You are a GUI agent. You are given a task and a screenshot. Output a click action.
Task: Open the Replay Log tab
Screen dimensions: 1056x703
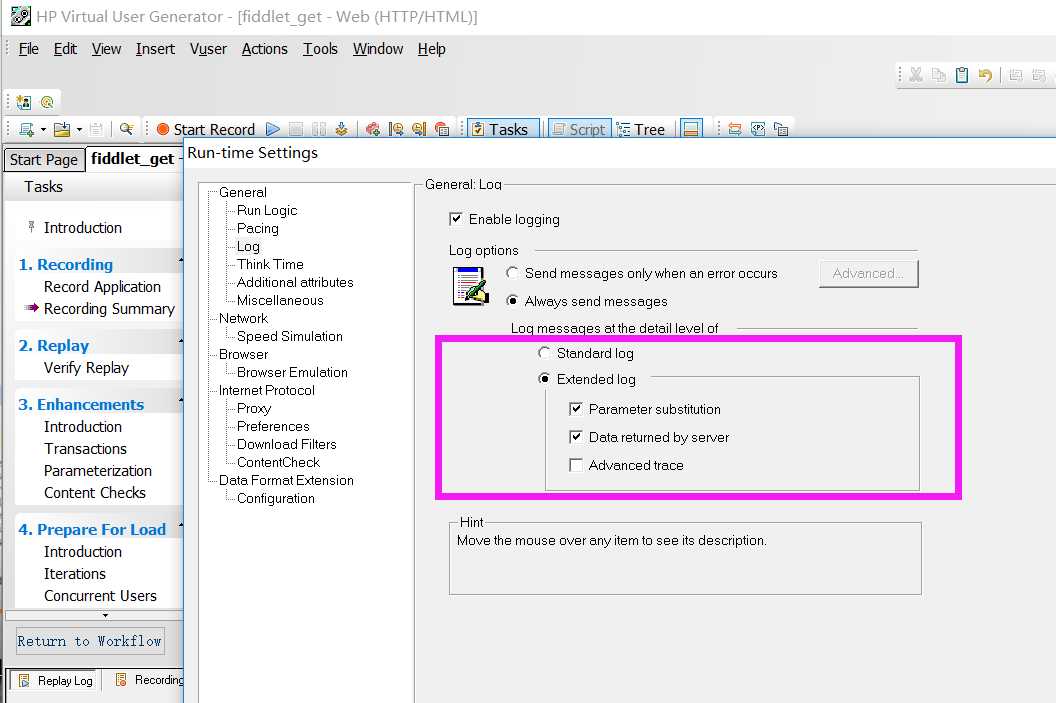click(56, 681)
